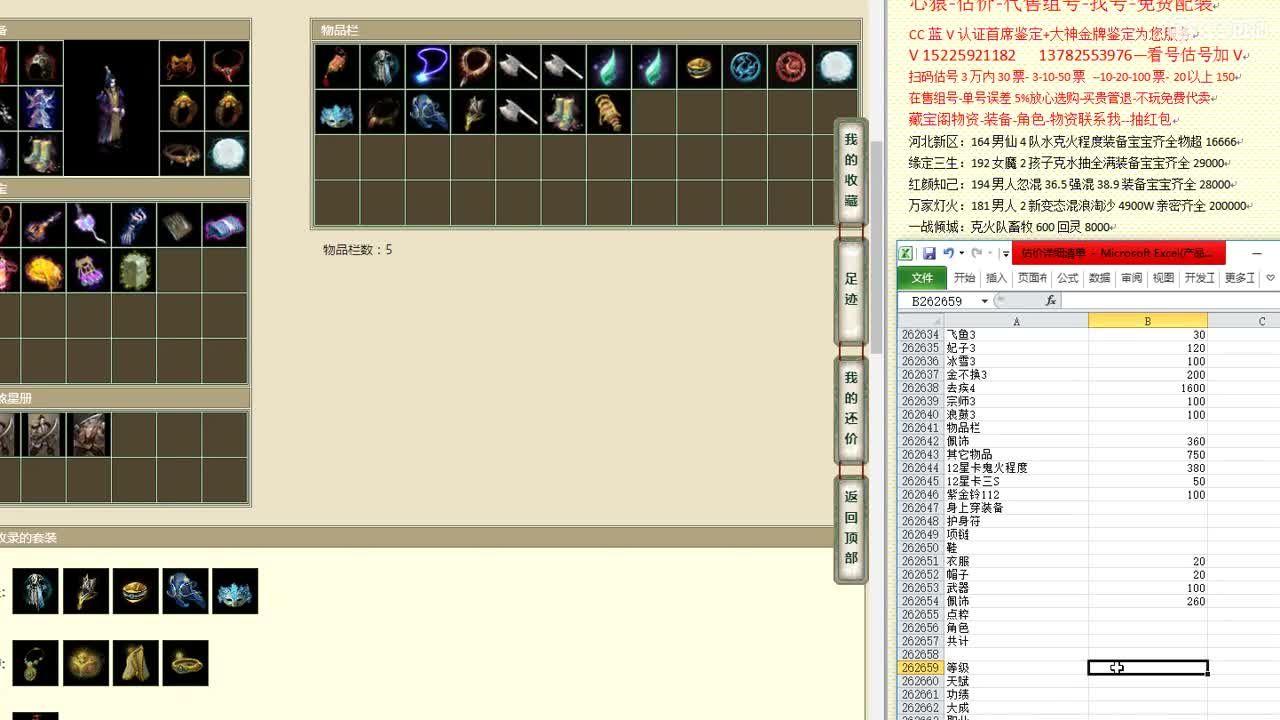Click the blue dragon medallion item in 物品栏

(x=745, y=66)
